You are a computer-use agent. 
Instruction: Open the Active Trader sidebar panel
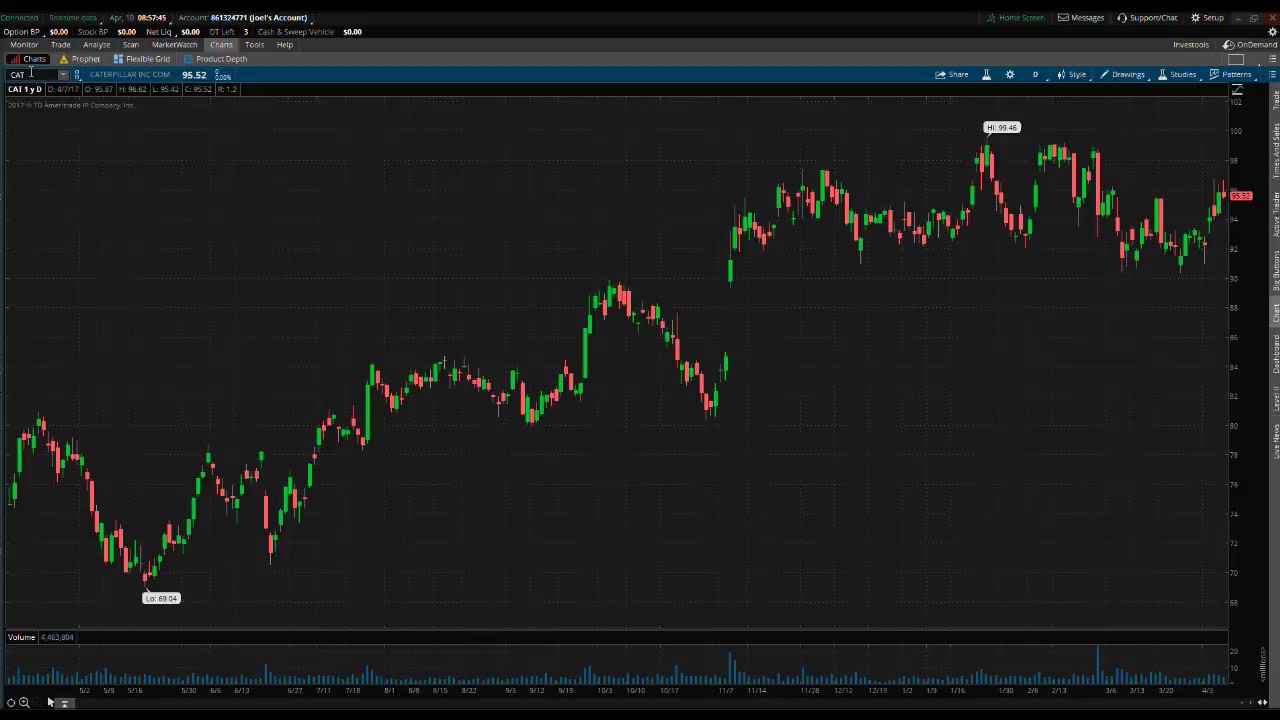(1275, 214)
